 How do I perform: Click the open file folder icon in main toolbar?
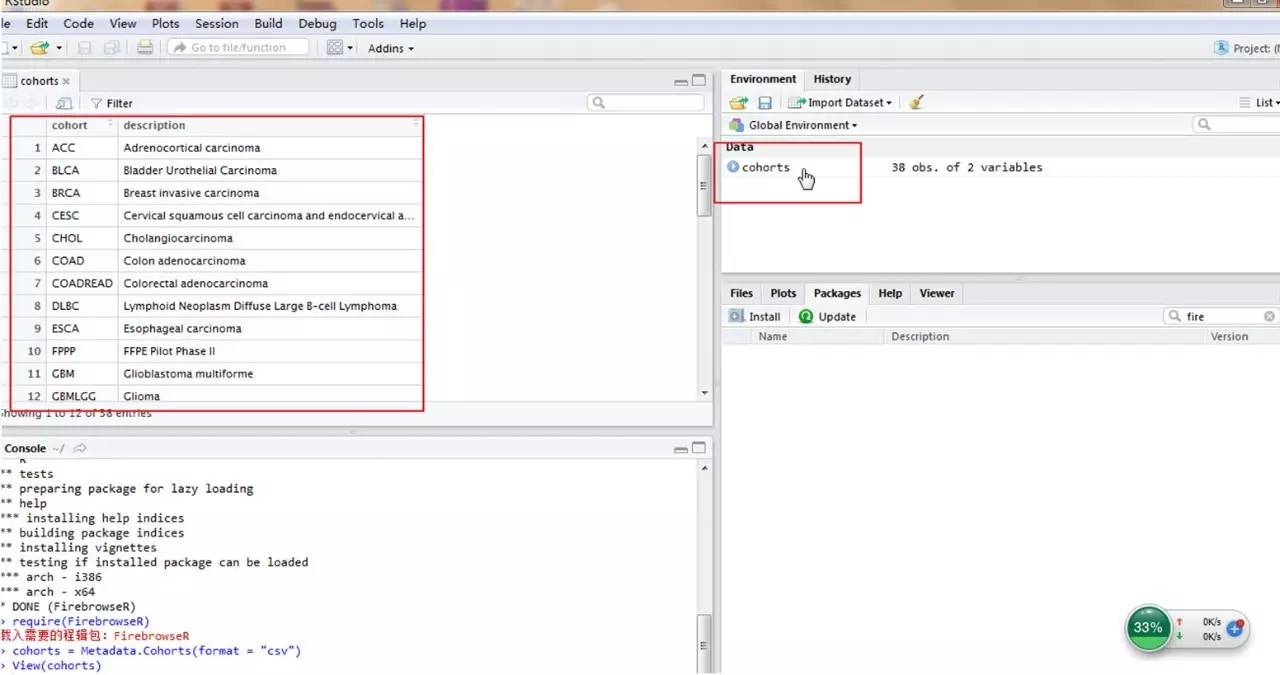coord(38,48)
